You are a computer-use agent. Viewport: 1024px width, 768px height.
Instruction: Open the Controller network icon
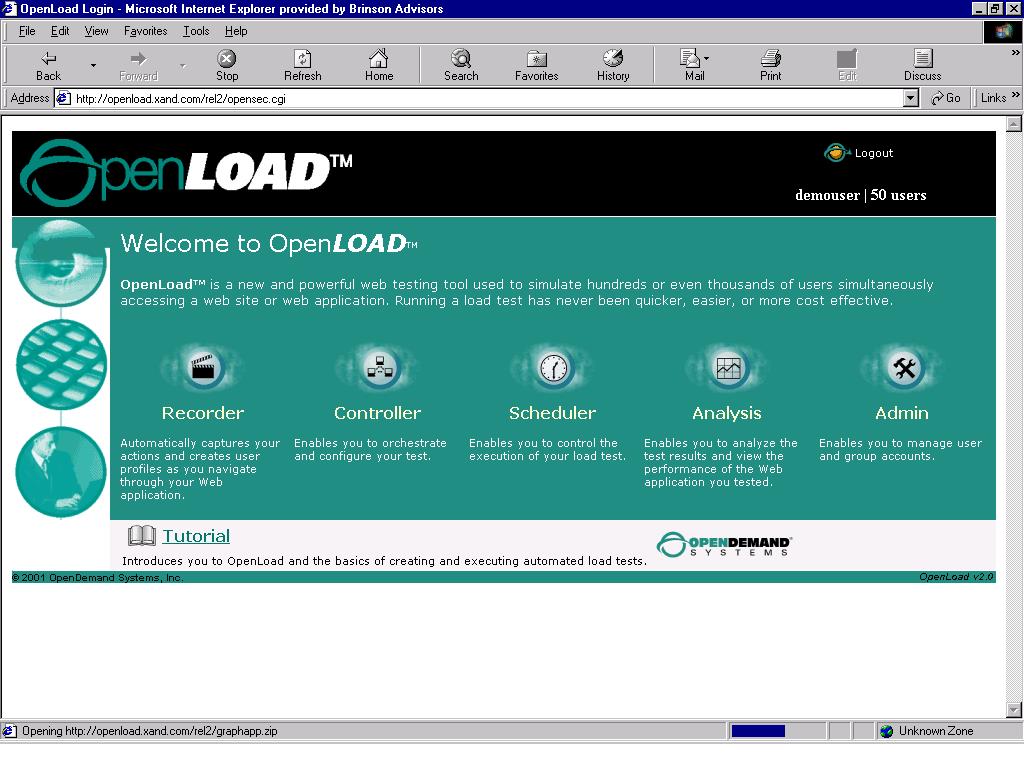379,368
